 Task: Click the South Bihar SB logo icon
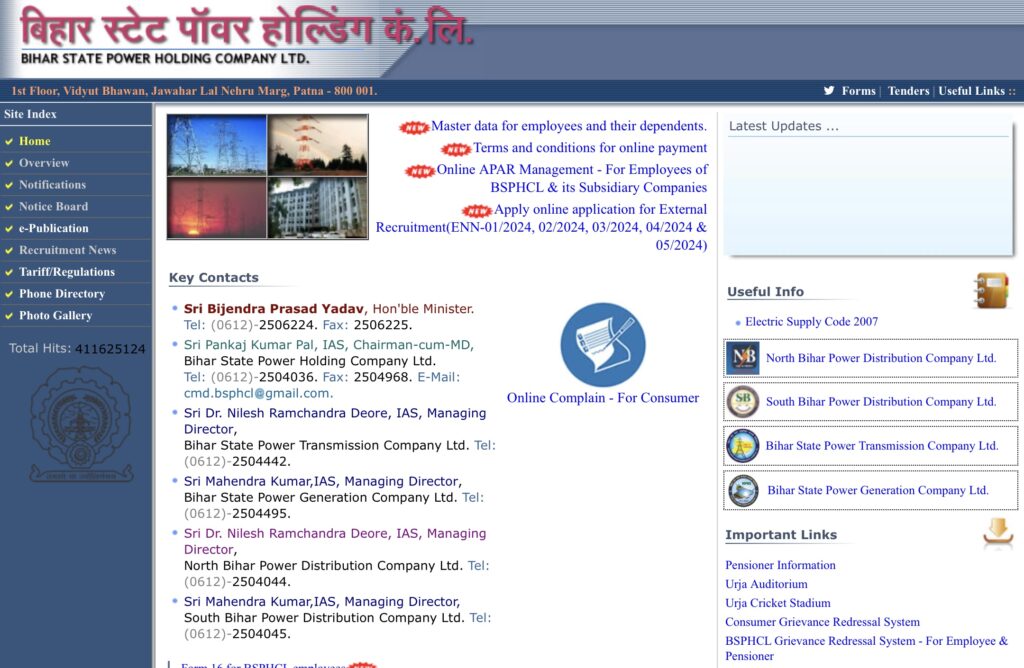pos(743,402)
